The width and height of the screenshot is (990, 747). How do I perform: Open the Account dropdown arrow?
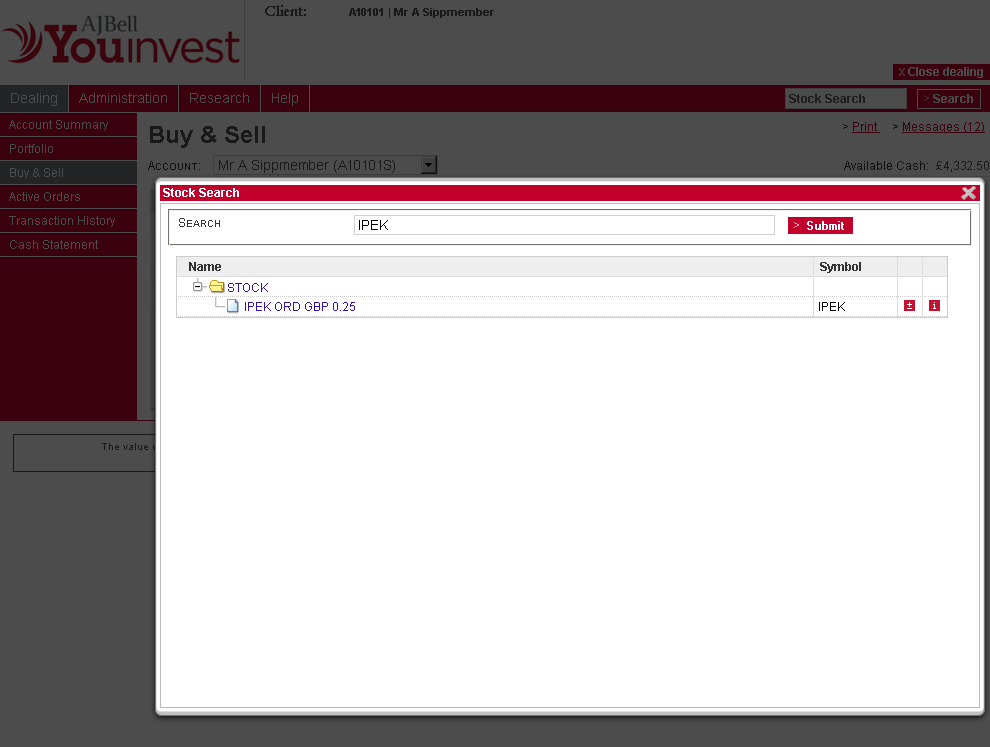[x=428, y=165]
